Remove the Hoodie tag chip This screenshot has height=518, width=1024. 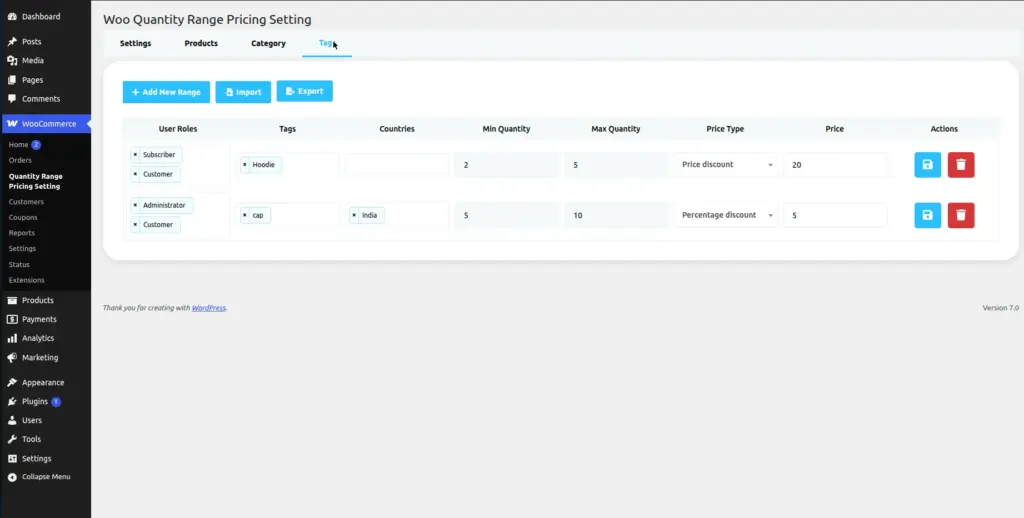click(x=245, y=165)
